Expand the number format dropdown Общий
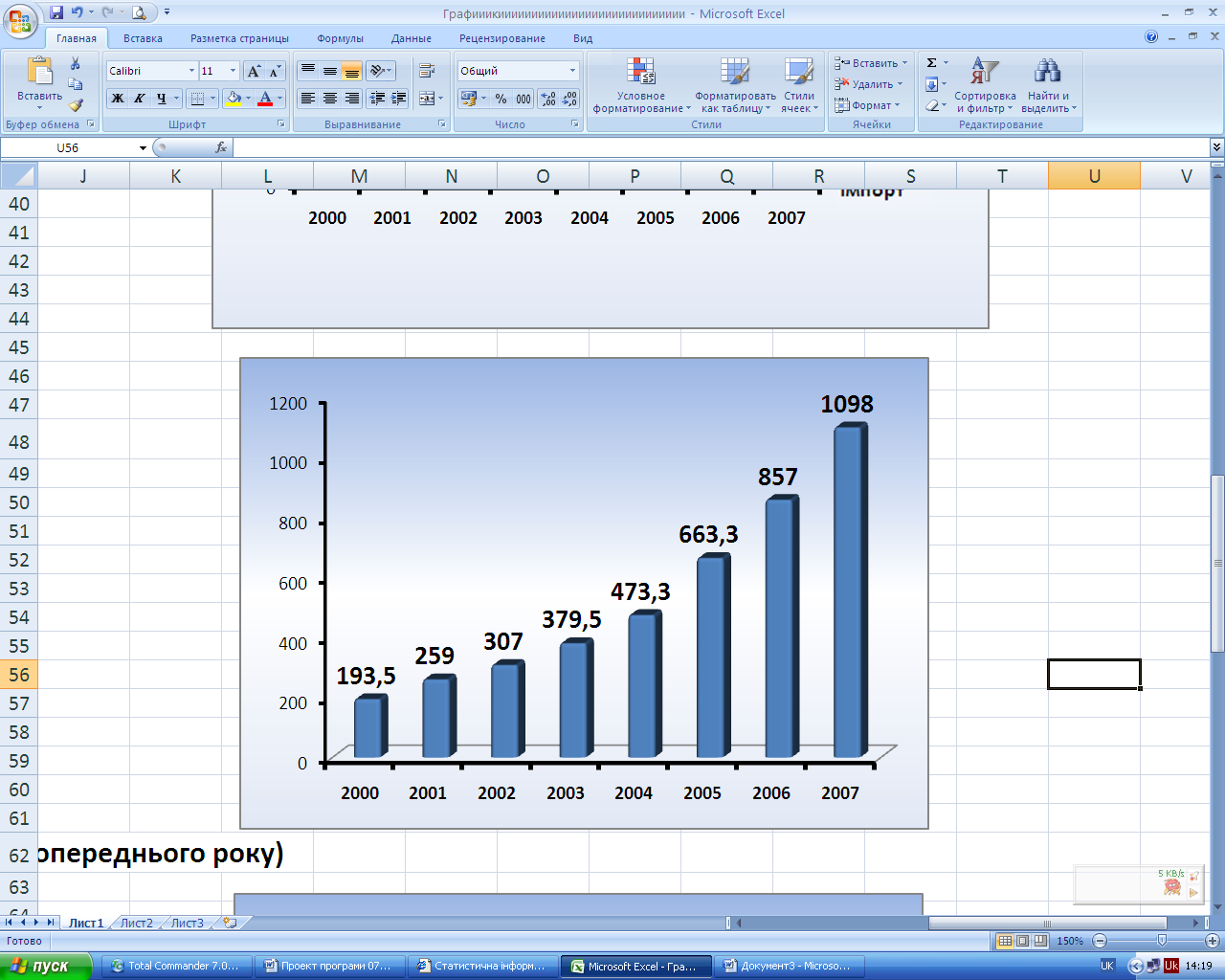This screenshot has height=980, width=1225. click(x=572, y=71)
